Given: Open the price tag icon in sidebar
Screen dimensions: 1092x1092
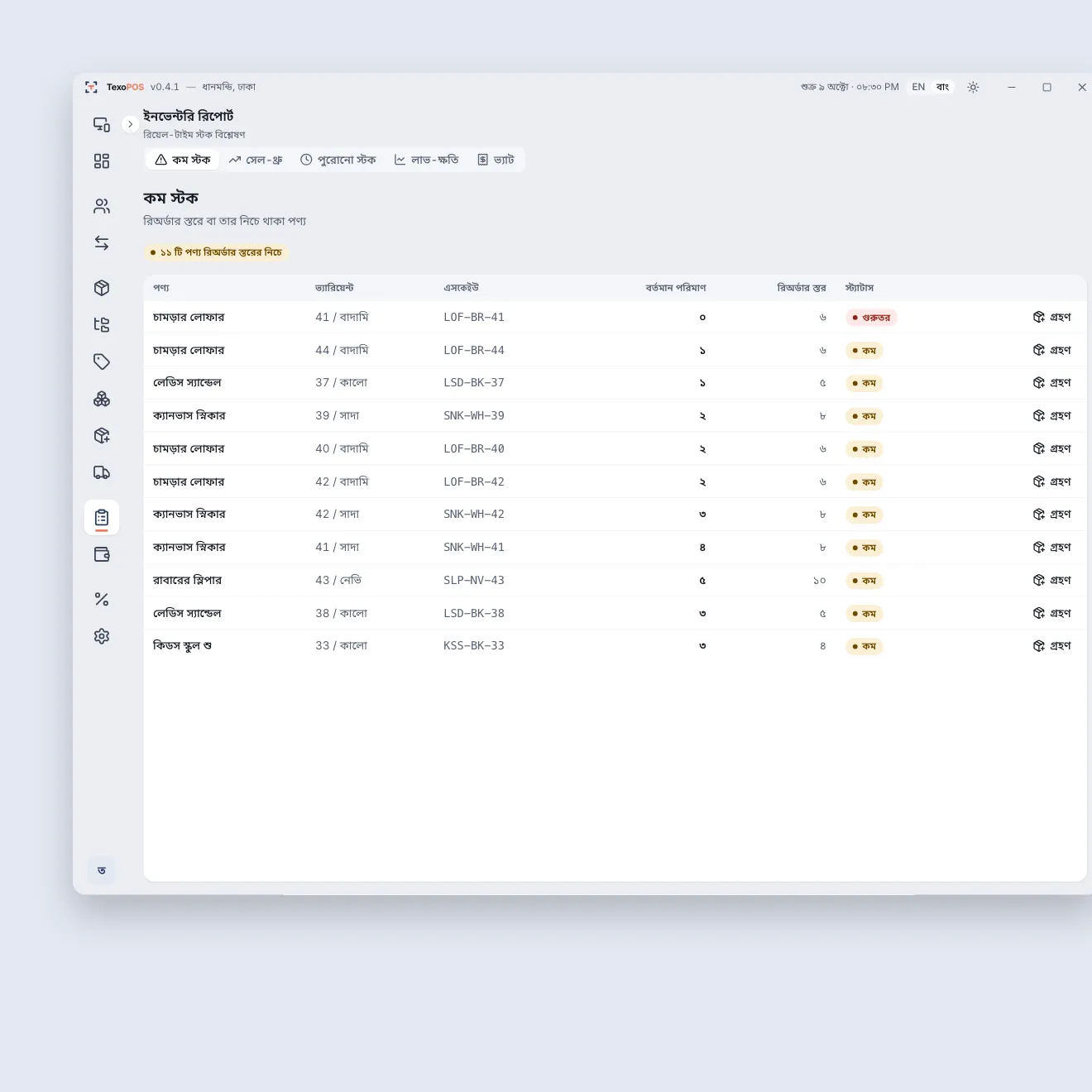Looking at the screenshot, I should 102,362.
